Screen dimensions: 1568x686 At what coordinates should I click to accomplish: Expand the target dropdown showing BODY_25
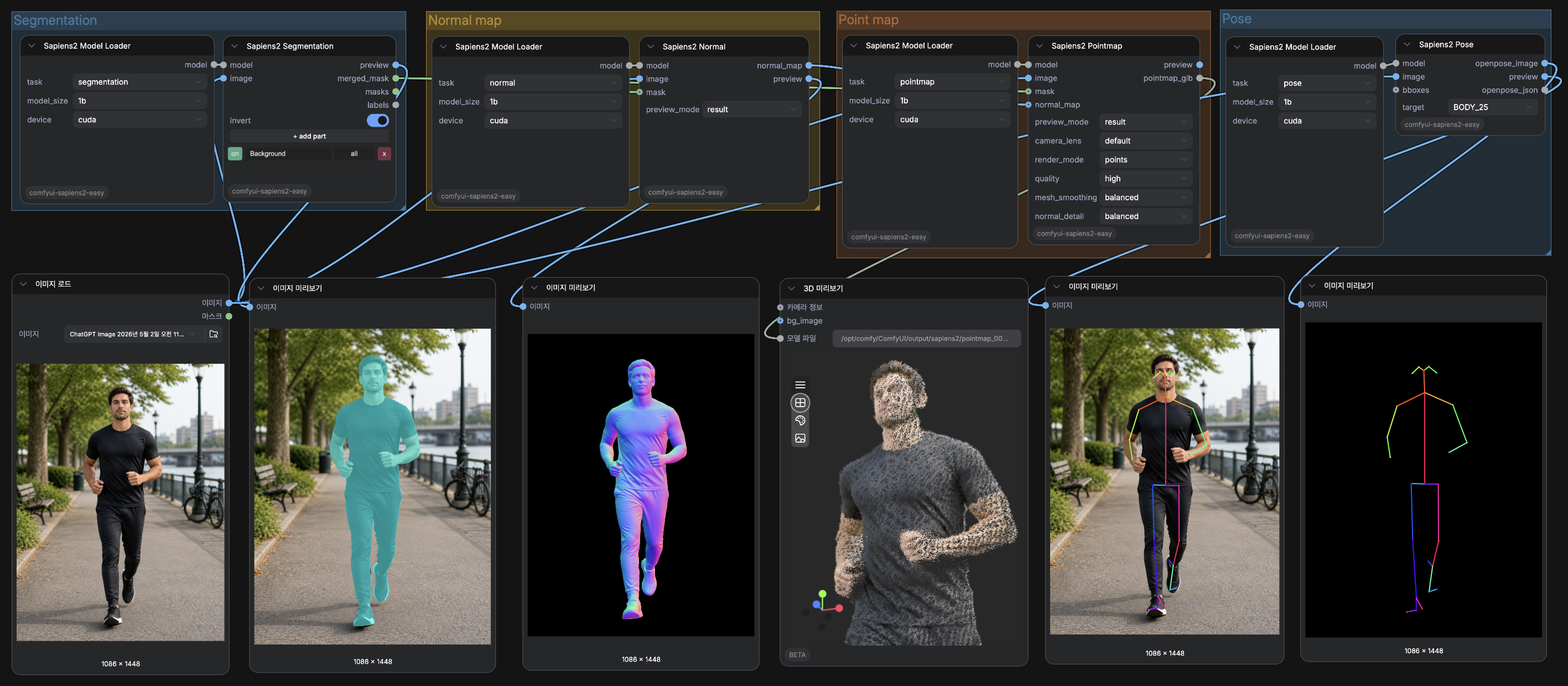pos(1493,107)
